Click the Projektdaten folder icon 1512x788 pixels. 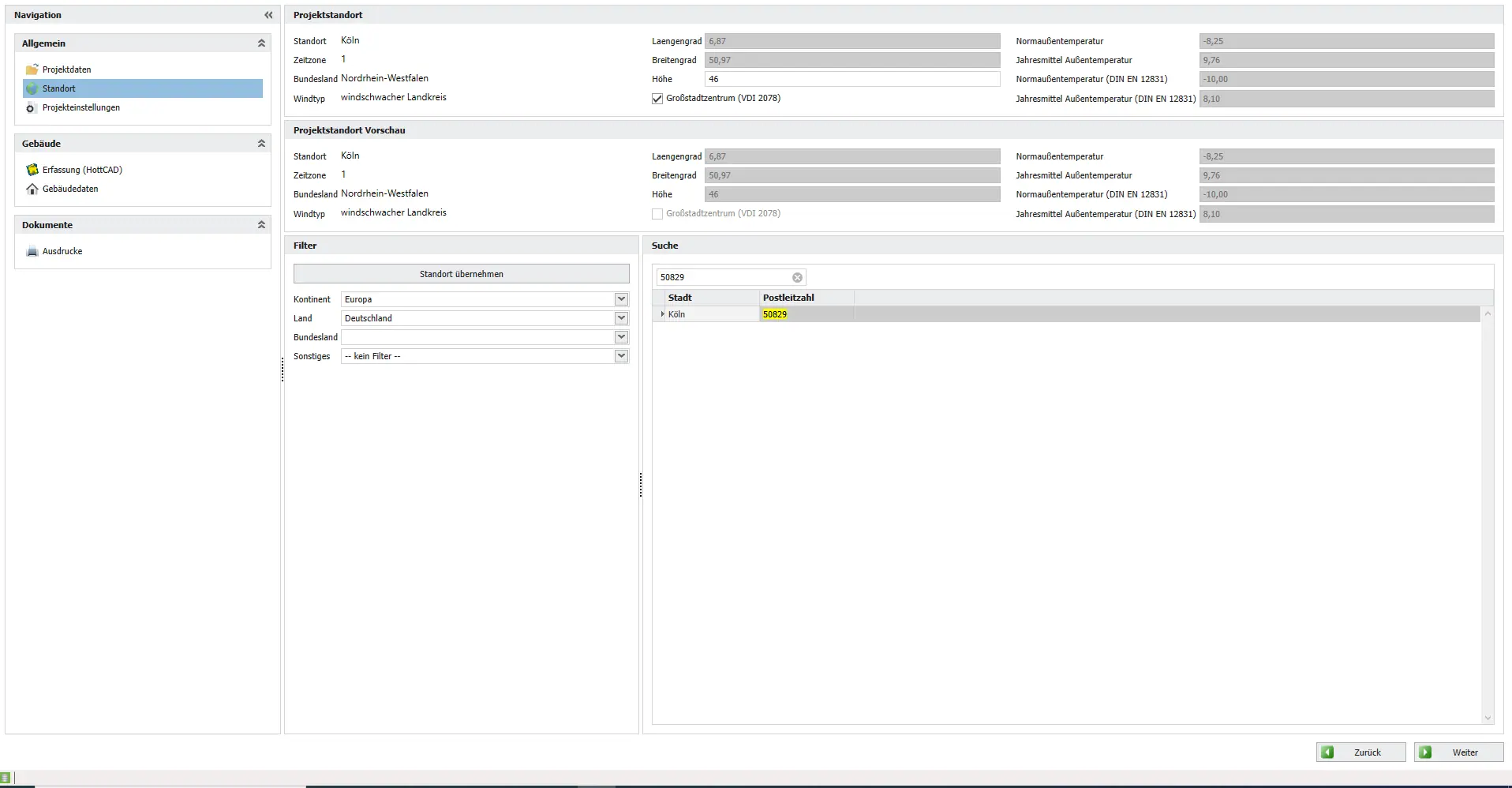pos(32,69)
